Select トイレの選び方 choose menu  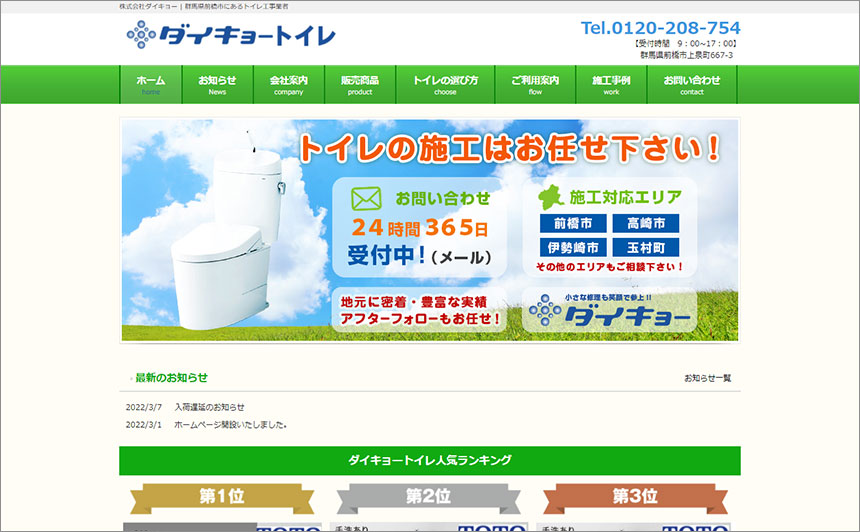[445, 84]
